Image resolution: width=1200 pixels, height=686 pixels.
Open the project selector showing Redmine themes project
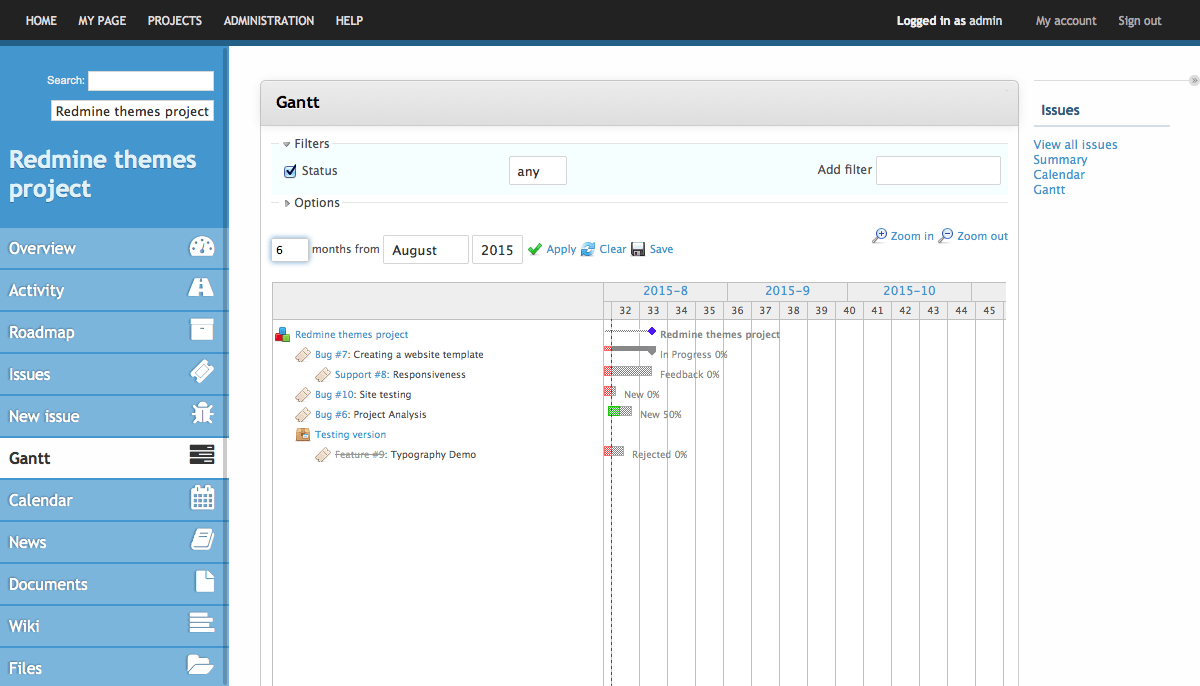[132, 111]
